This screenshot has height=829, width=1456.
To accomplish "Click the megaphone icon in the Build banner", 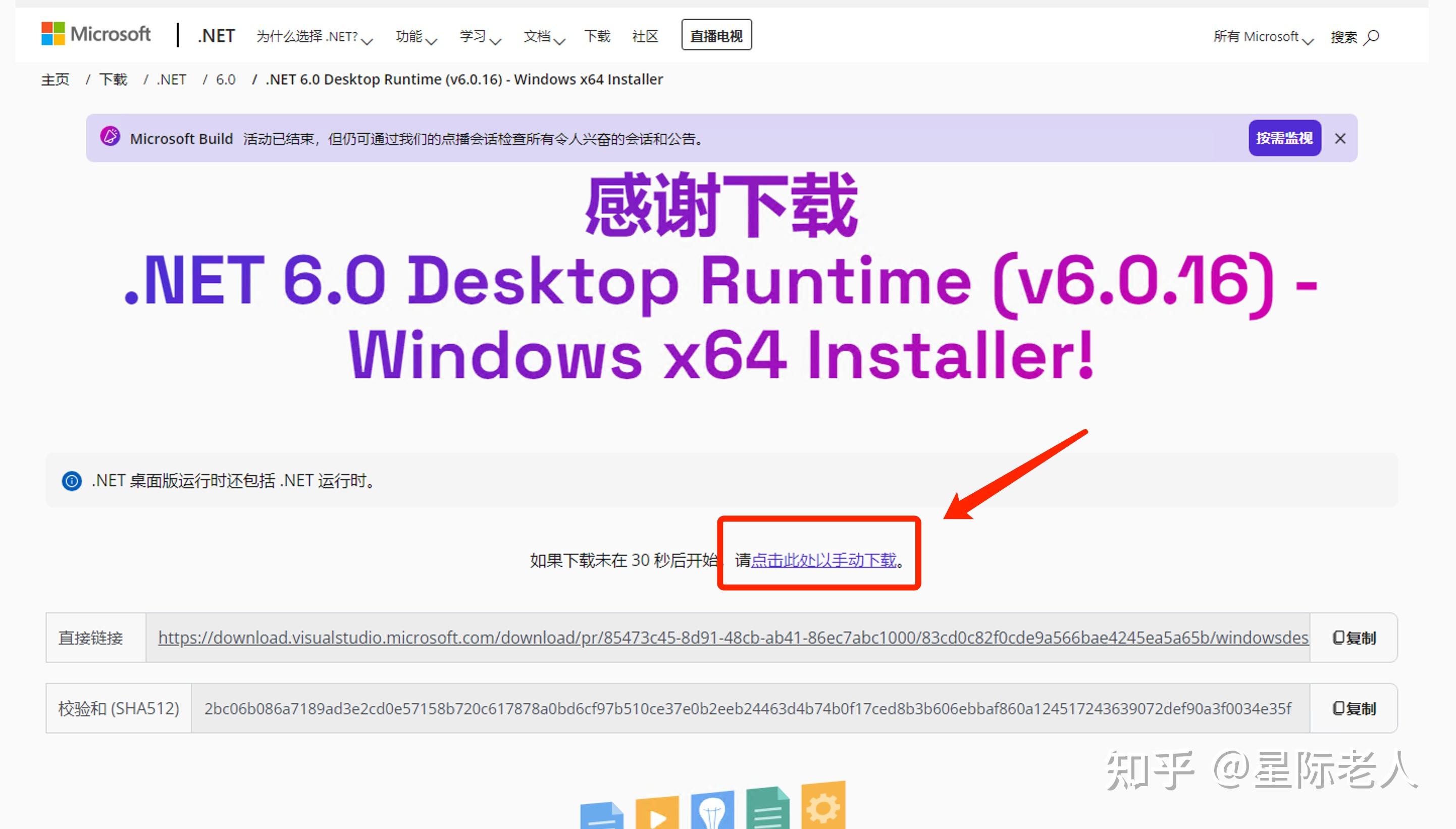I will pos(111,138).
